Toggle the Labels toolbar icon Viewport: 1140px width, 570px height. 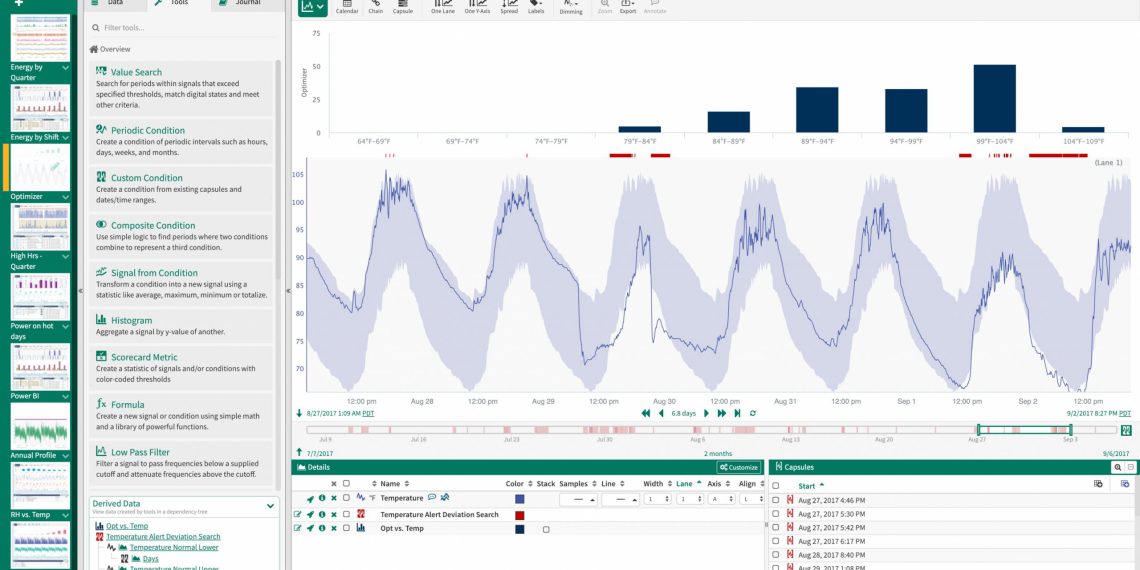(536, 7)
